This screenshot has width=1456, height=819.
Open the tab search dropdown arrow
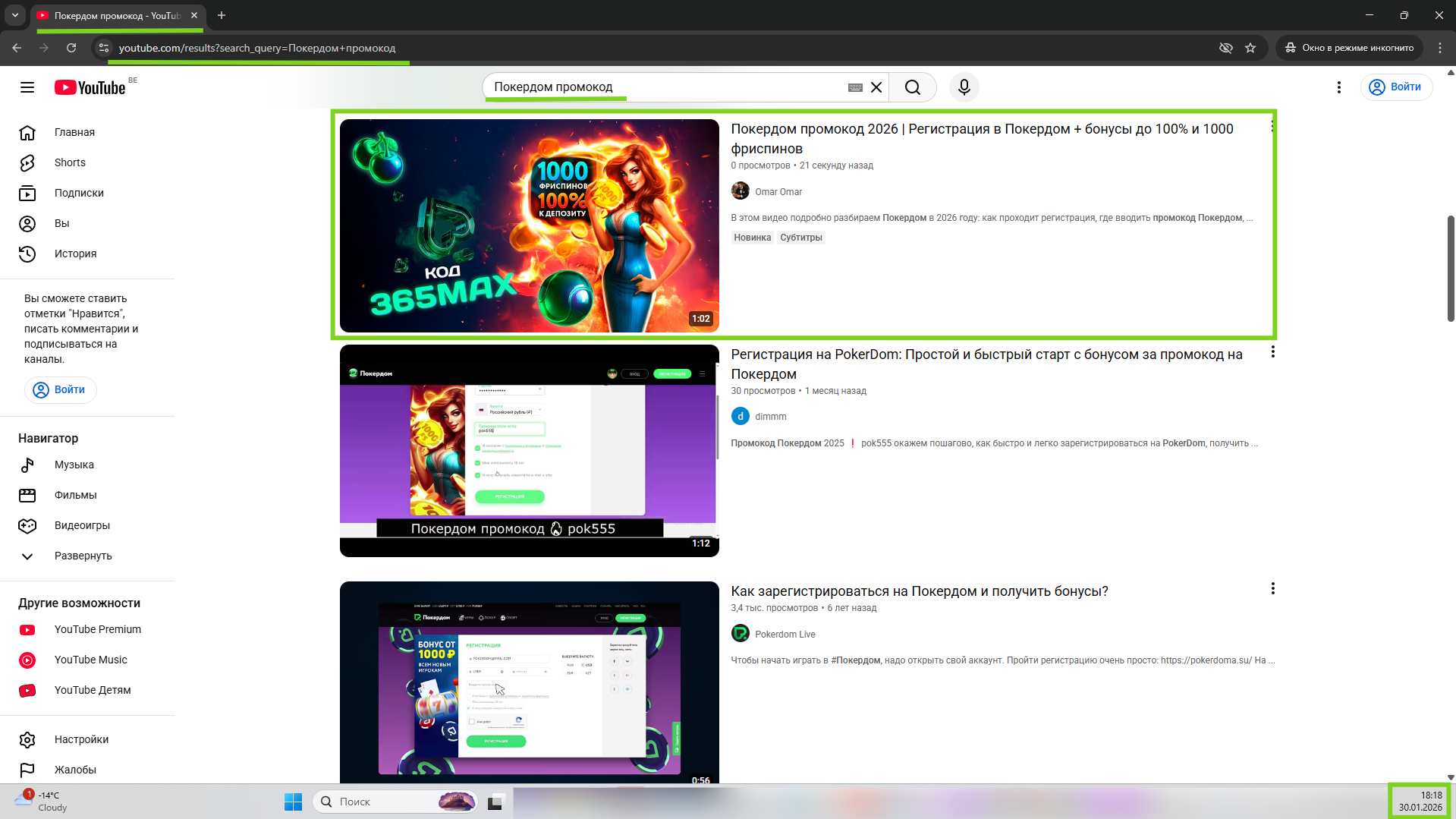(15, 15)
